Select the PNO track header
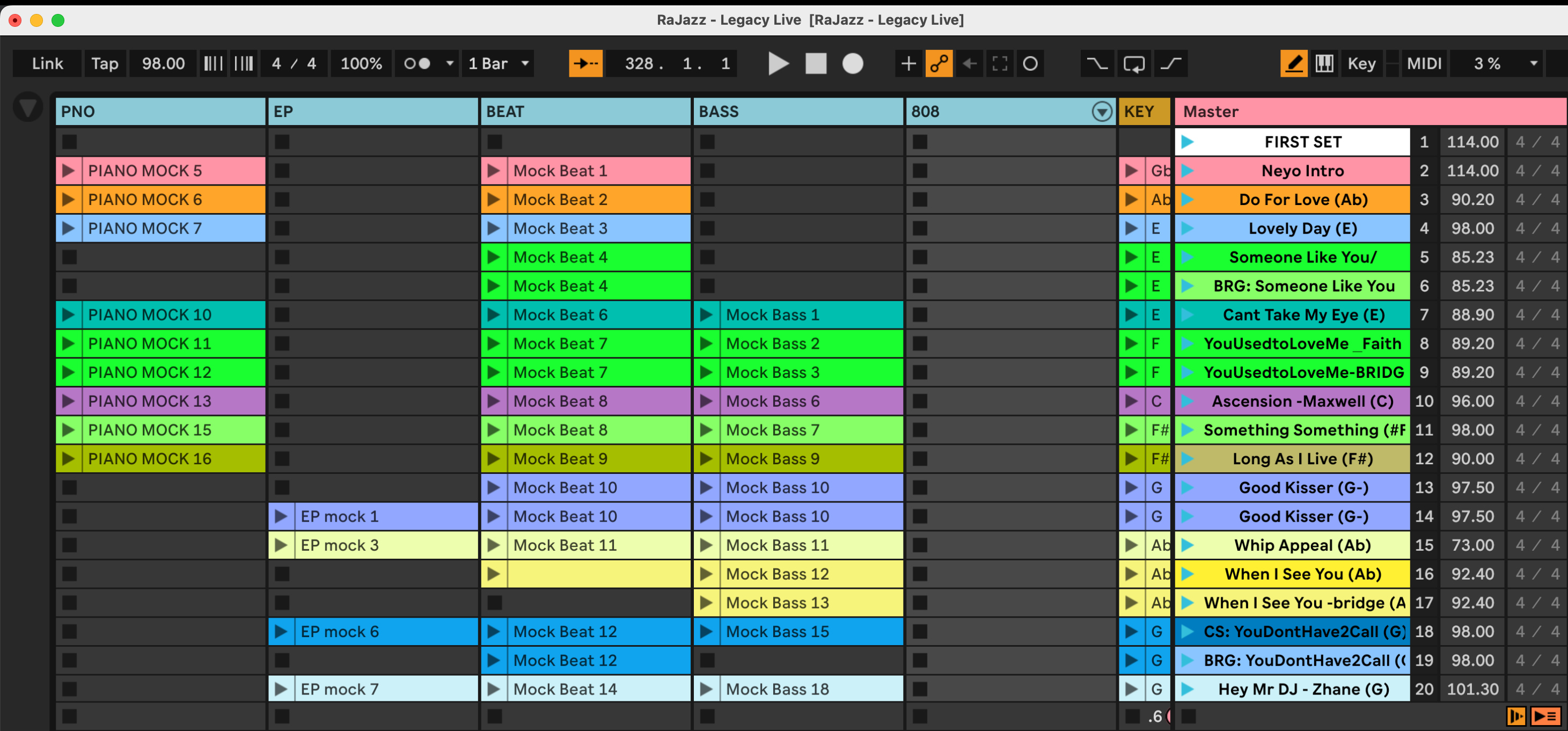 pyautogui.click(x=160, y=112)
